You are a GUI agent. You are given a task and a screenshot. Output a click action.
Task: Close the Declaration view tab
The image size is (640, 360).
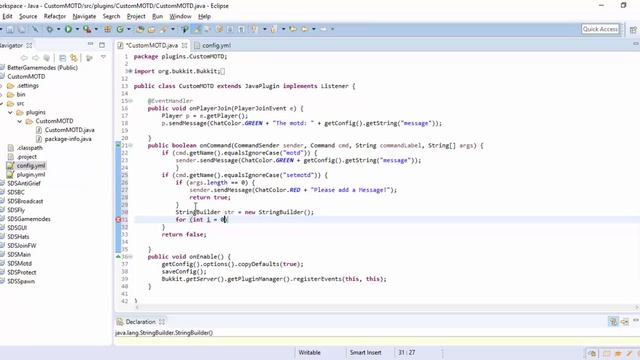pyautogui.click(x=162, y=322)
